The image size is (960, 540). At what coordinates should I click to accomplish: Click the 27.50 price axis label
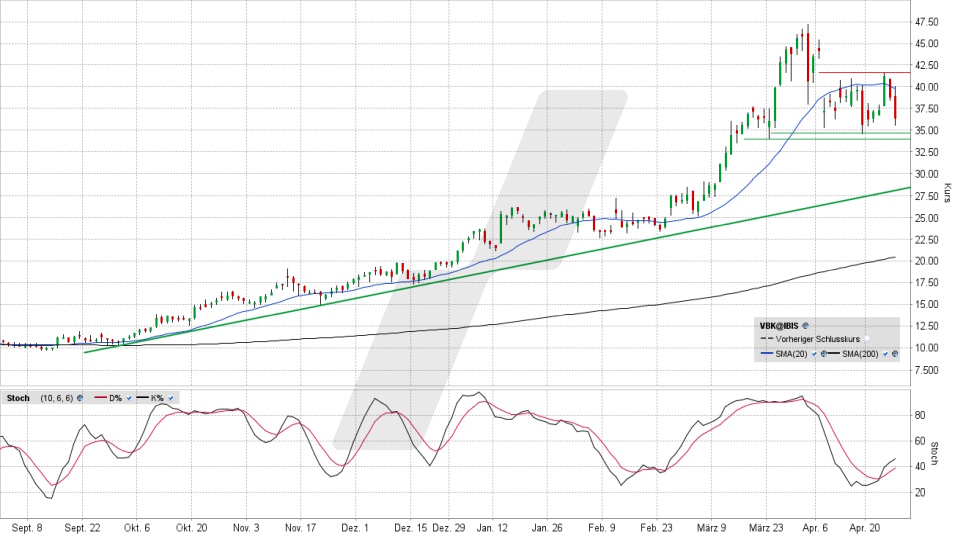pos(926,196)
